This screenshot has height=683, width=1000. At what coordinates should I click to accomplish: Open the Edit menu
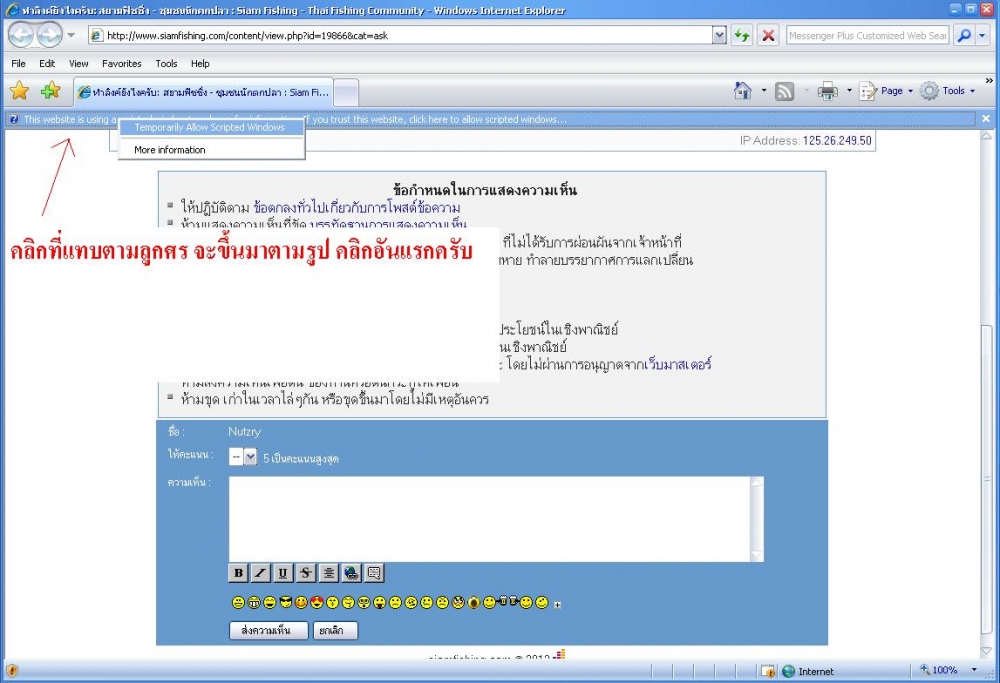[x=47, y=63]
